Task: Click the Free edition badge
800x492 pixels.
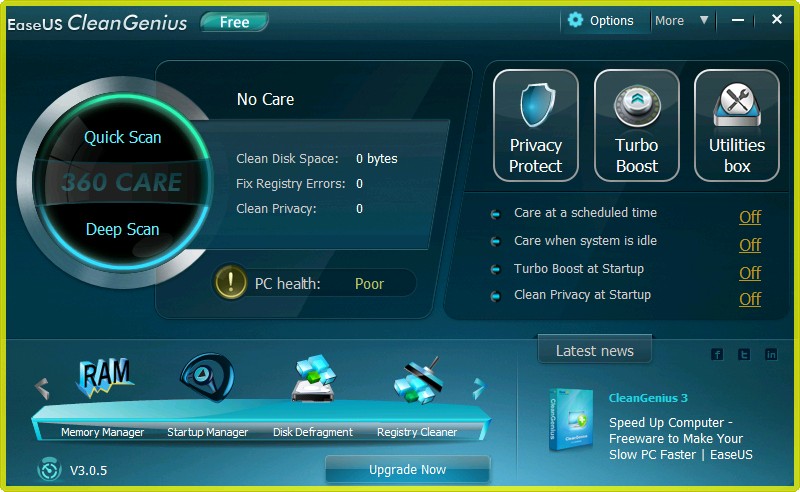Action: tap(234, 22)
